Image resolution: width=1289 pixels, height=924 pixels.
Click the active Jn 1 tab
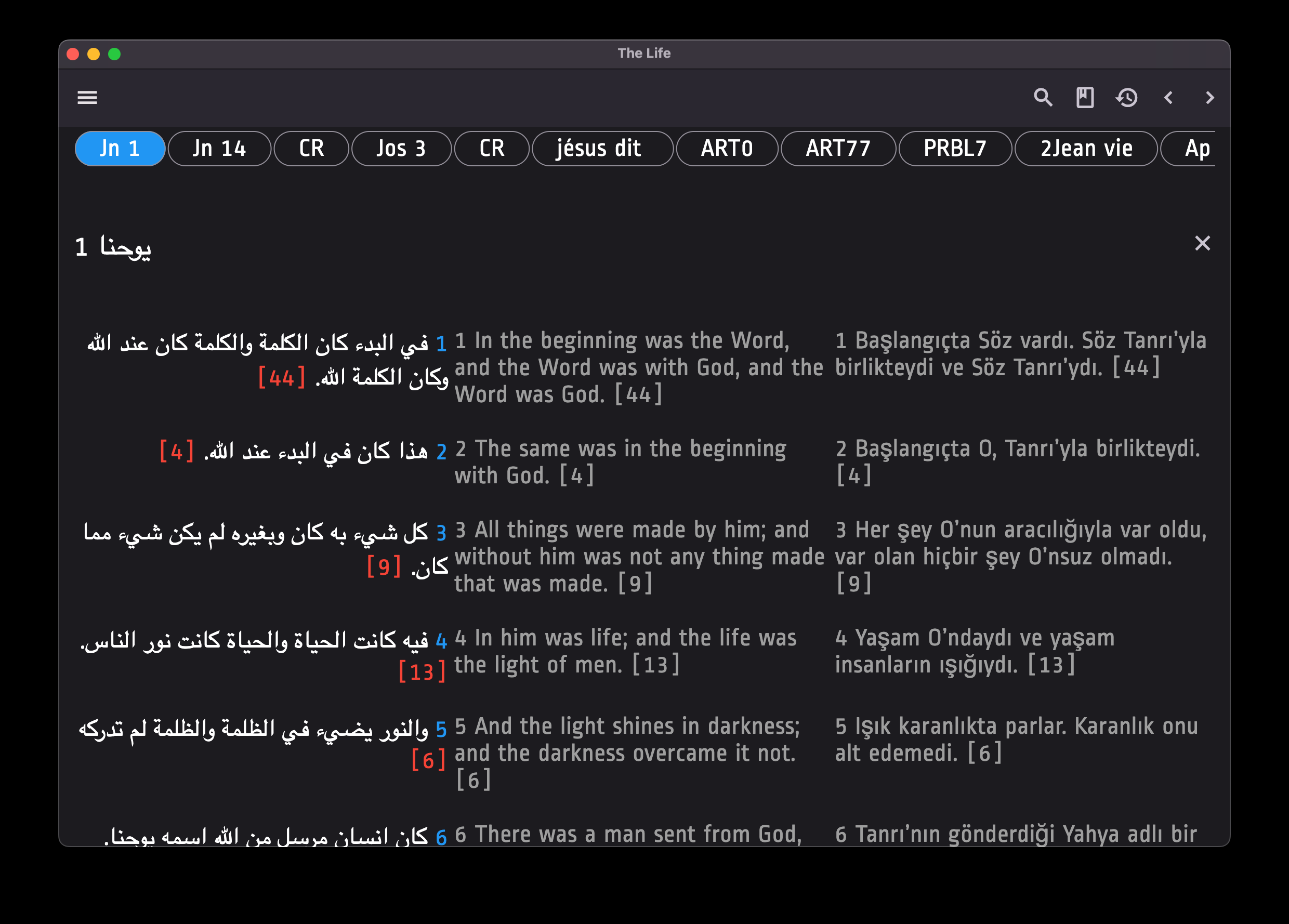(120, 149)
